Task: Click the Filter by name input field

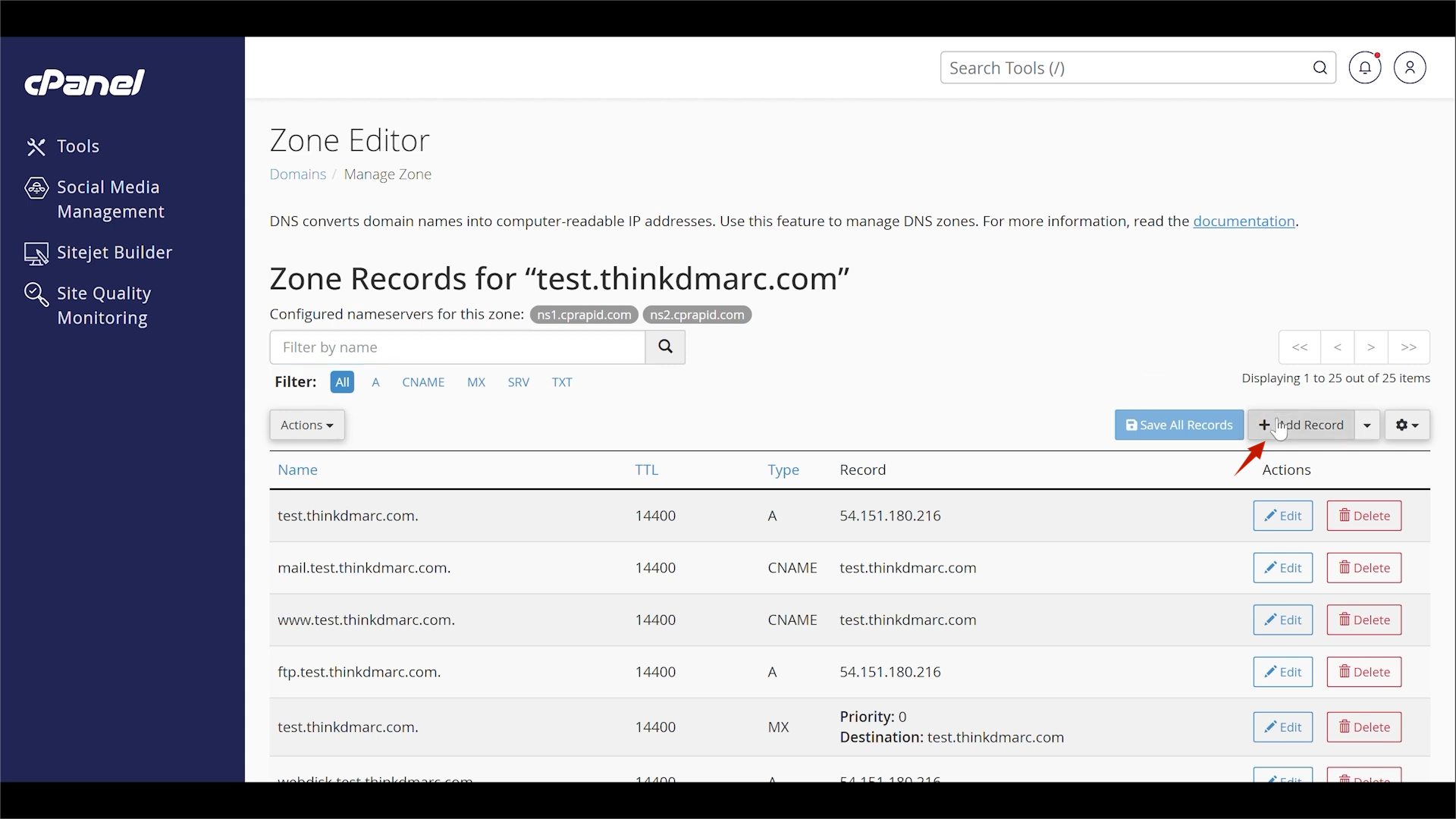Action: click(x=455, y=347)
